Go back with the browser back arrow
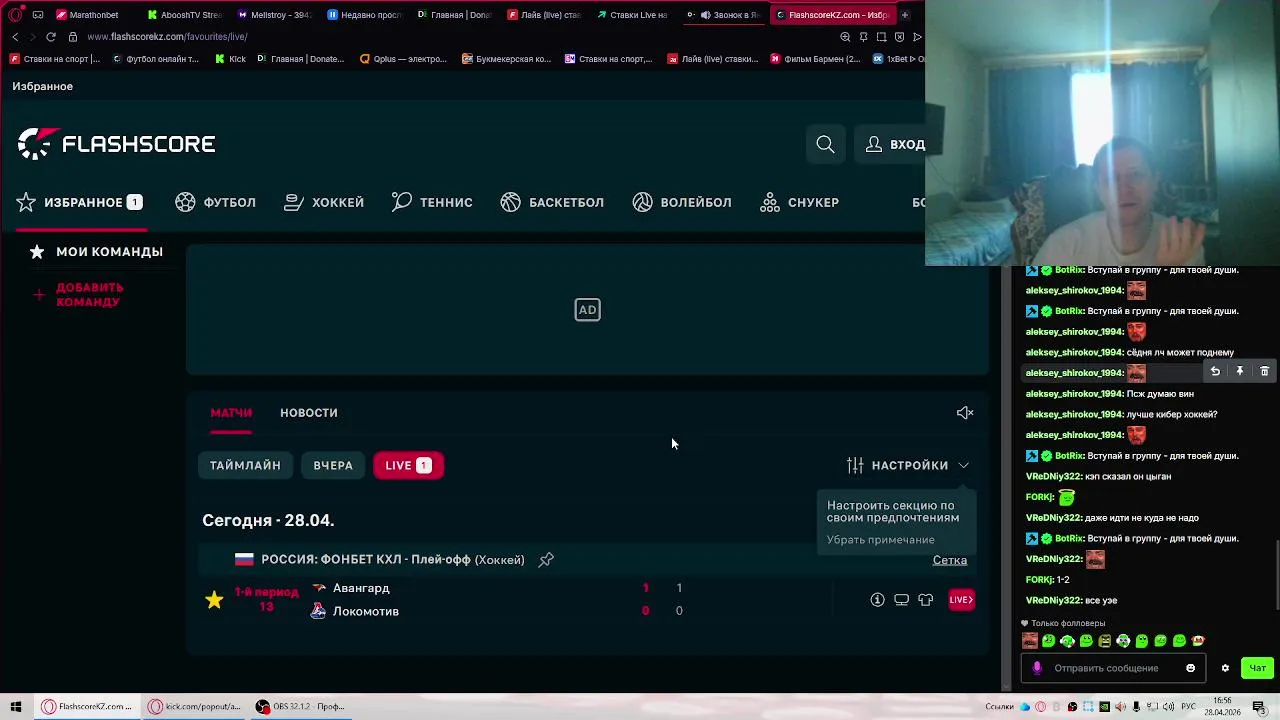 (15, 37)
